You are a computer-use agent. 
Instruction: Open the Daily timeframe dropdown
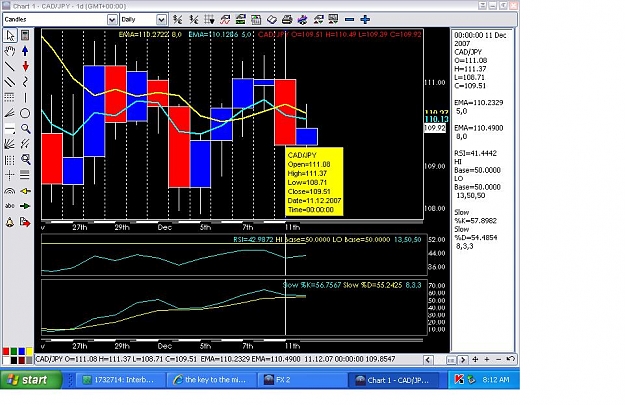coord(161,20)
